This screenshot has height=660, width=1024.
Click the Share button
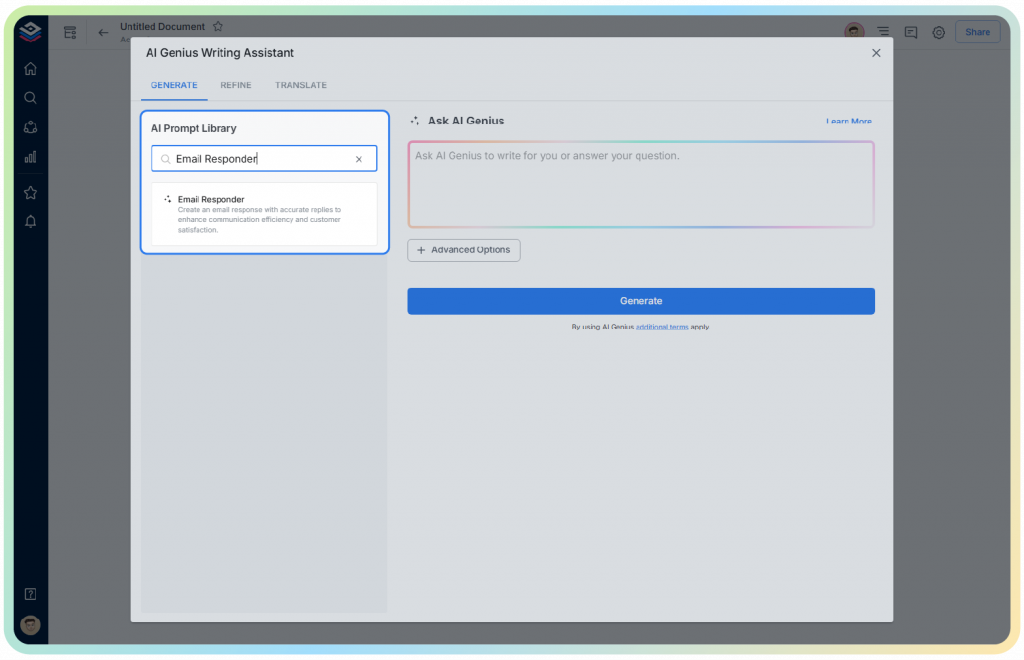[x=977, y=32]
